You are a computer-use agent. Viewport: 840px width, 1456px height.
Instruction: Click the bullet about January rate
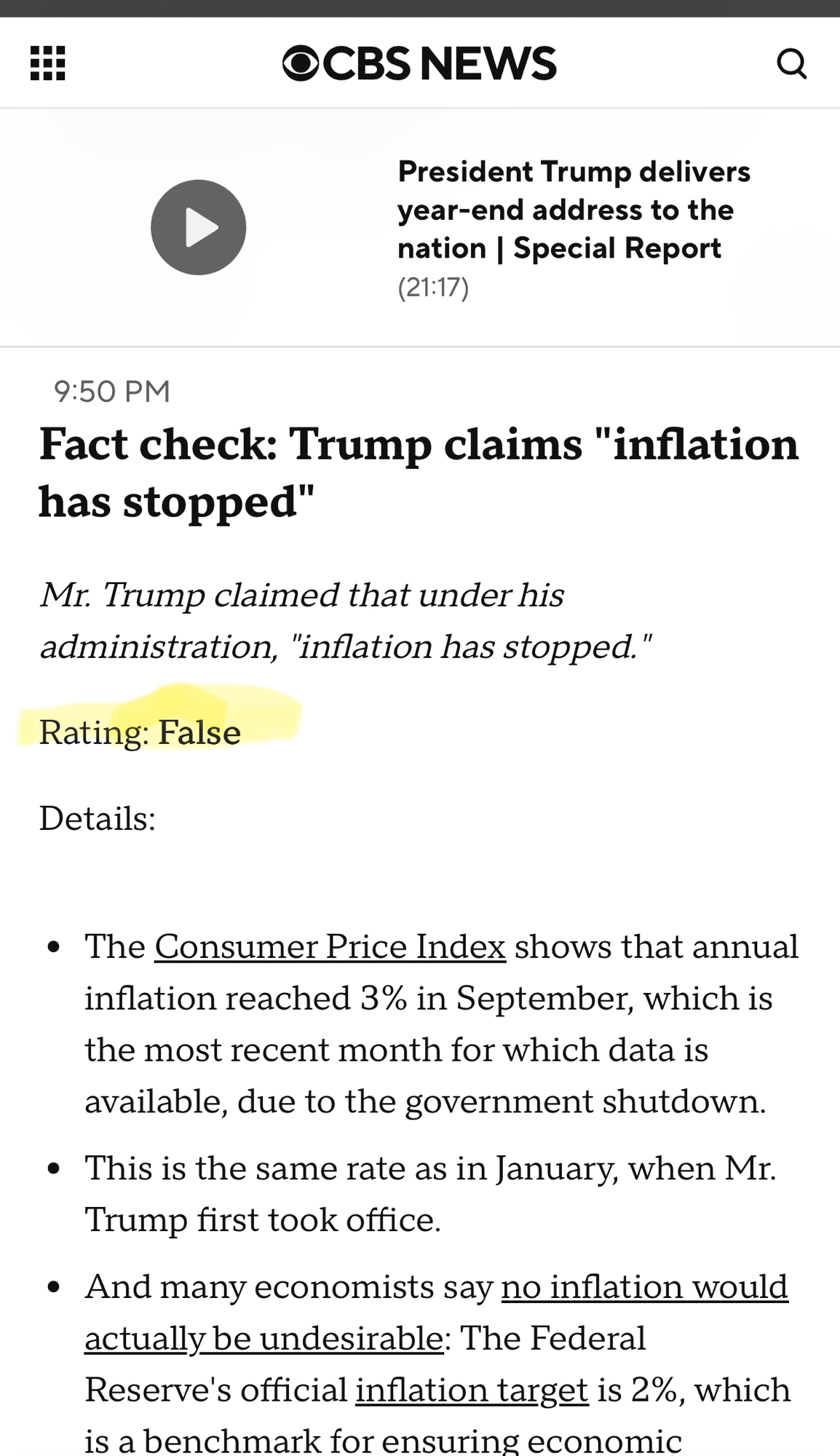pos(429,1193)
